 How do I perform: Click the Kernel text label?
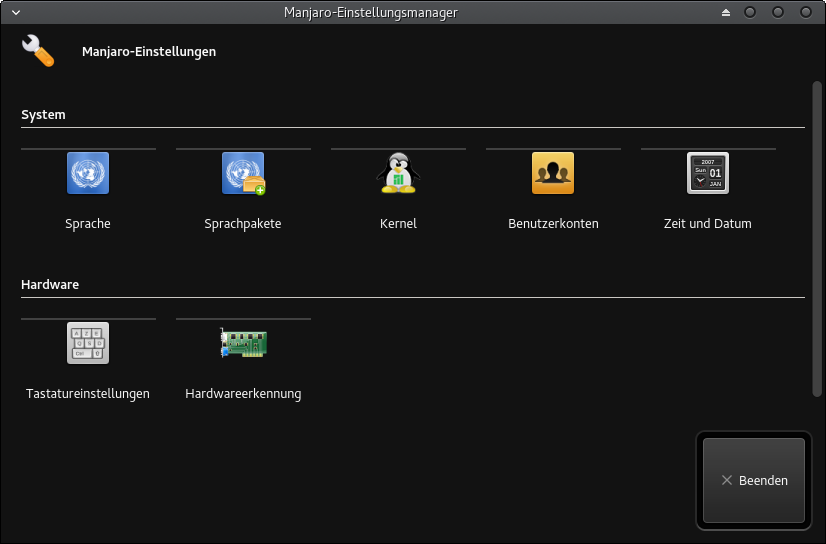pyautogui.click(x=398, y=224)
